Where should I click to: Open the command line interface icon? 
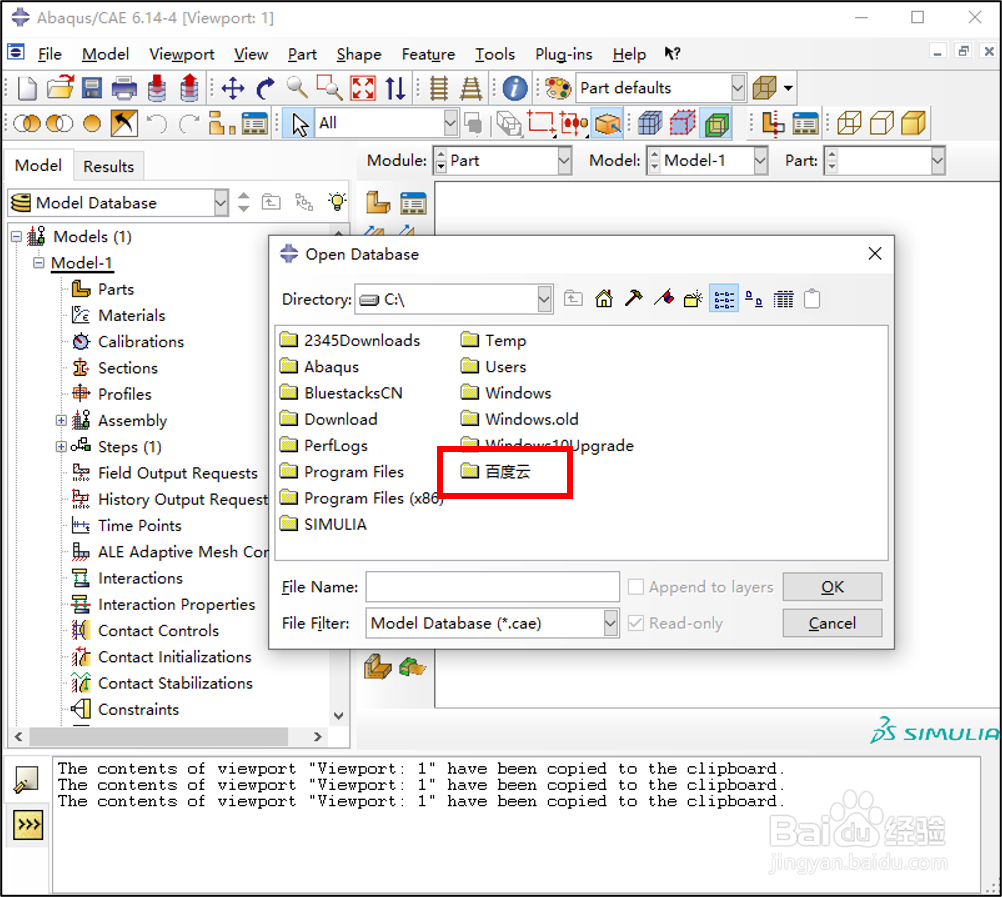coord(28,825)
